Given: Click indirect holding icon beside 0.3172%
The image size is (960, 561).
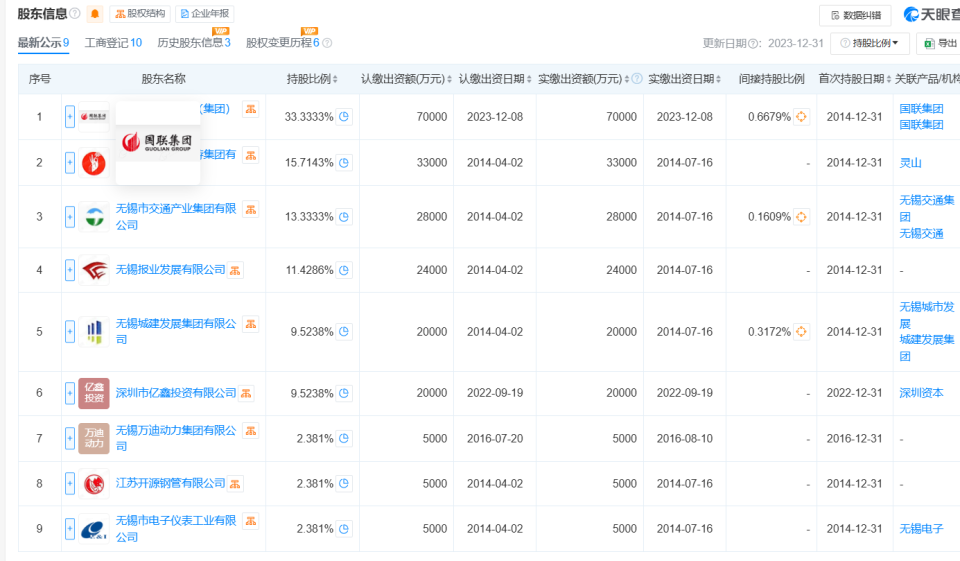Looking at the screenshot, I should (x=801, y=331).
